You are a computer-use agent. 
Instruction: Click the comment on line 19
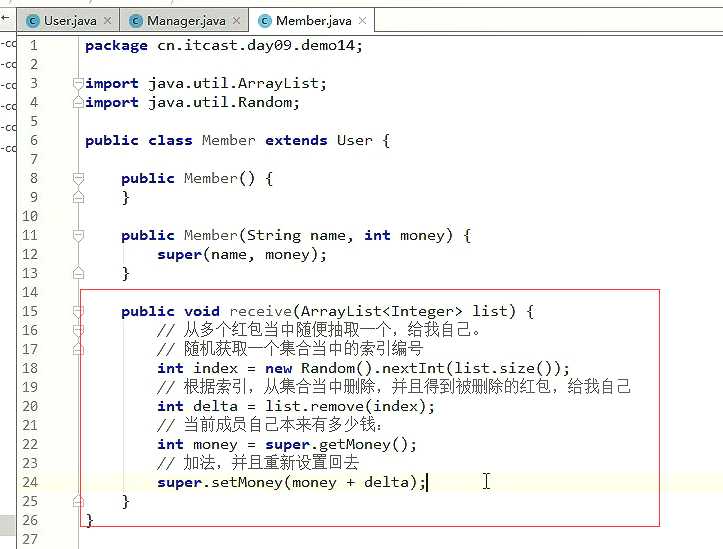point(393,387)
